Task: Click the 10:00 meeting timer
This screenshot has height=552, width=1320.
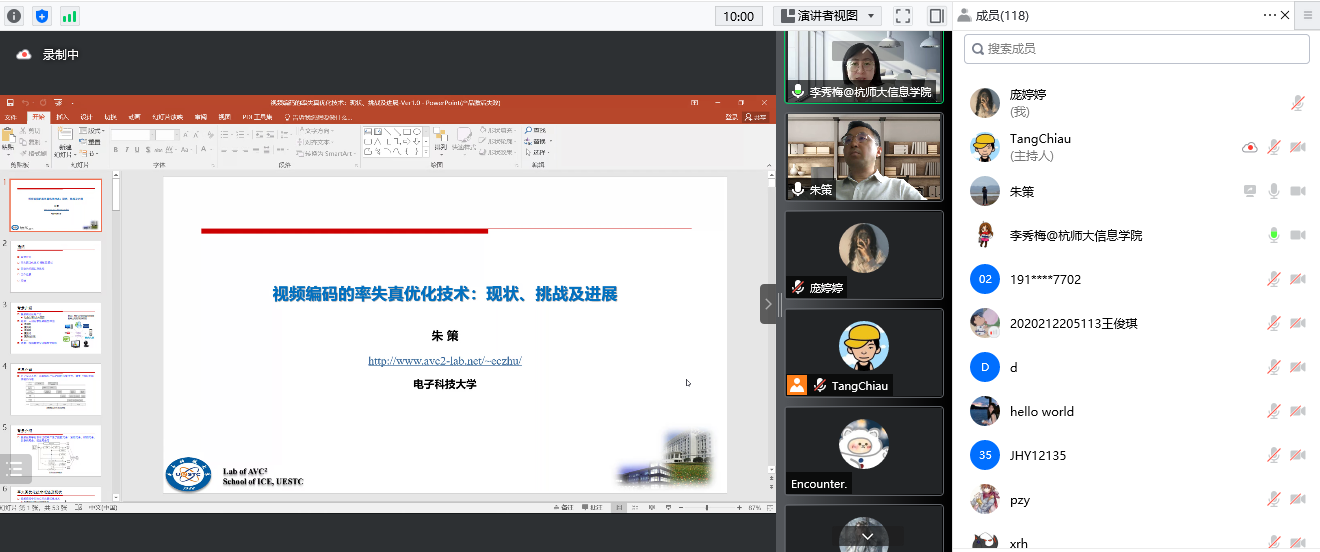Action: (738, 16)
